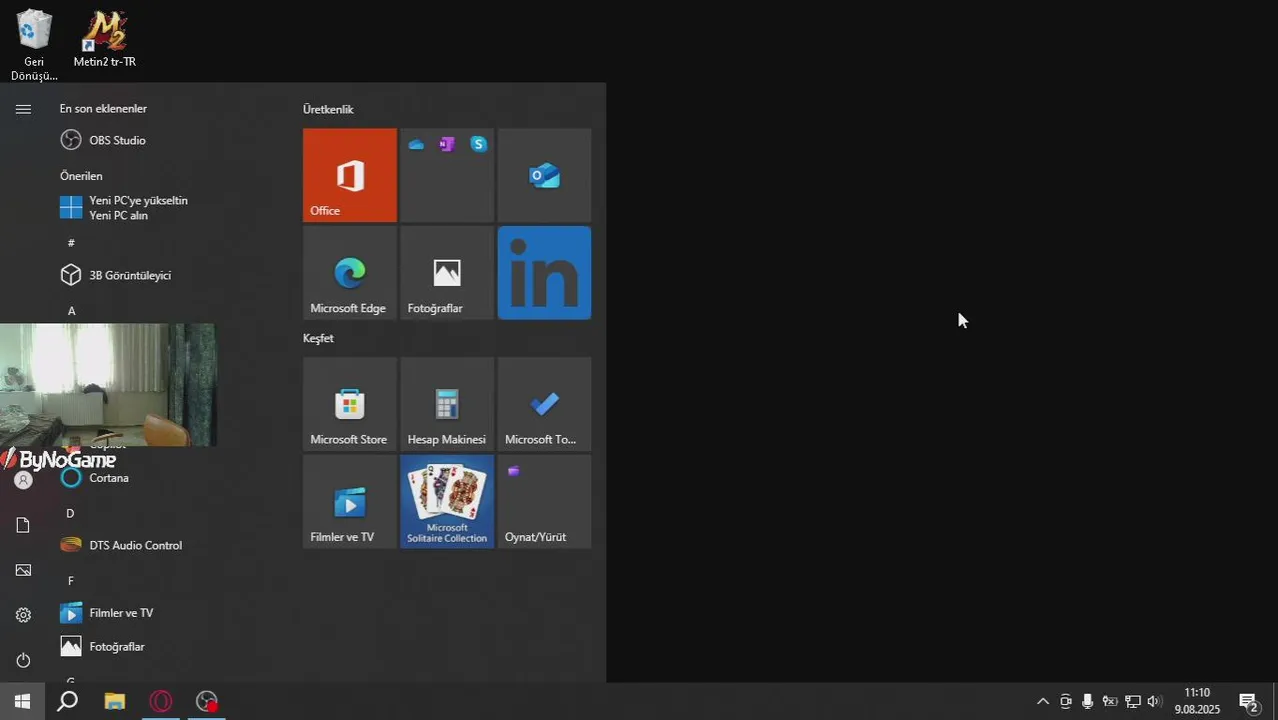Viewport: 1278px width, 720px height.
Task: Launch Microsoft Edge tile
Action: point(350,273)
